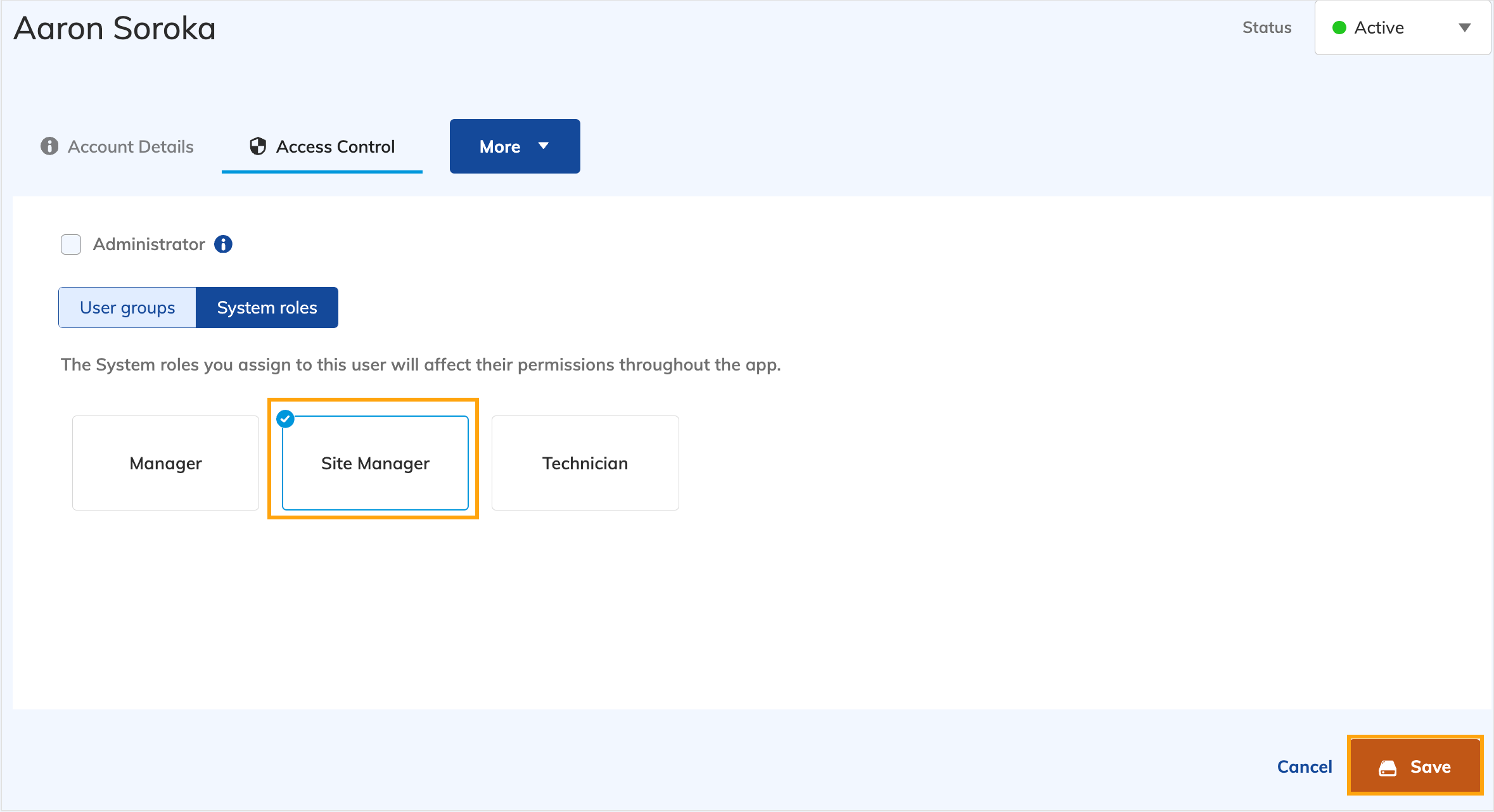Click the chevron icon in the Status selector
1494x812 pixels.
pos(1465,27)
